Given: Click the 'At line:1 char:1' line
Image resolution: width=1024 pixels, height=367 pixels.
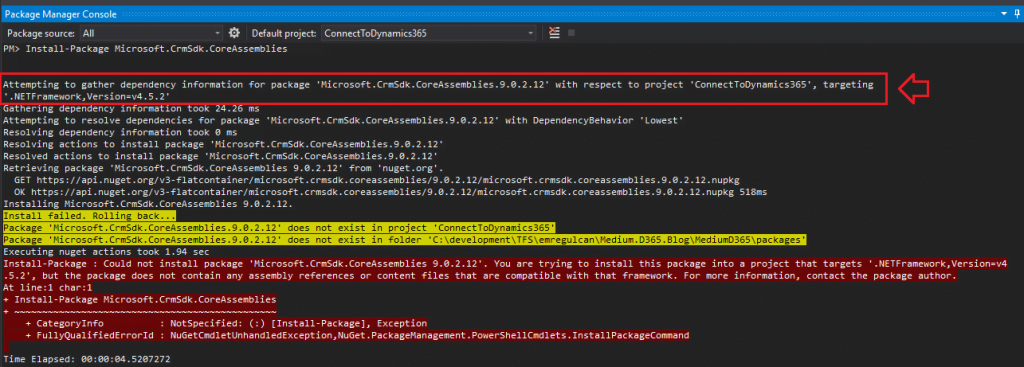Looking at the screenshot, I should (49, 287).
